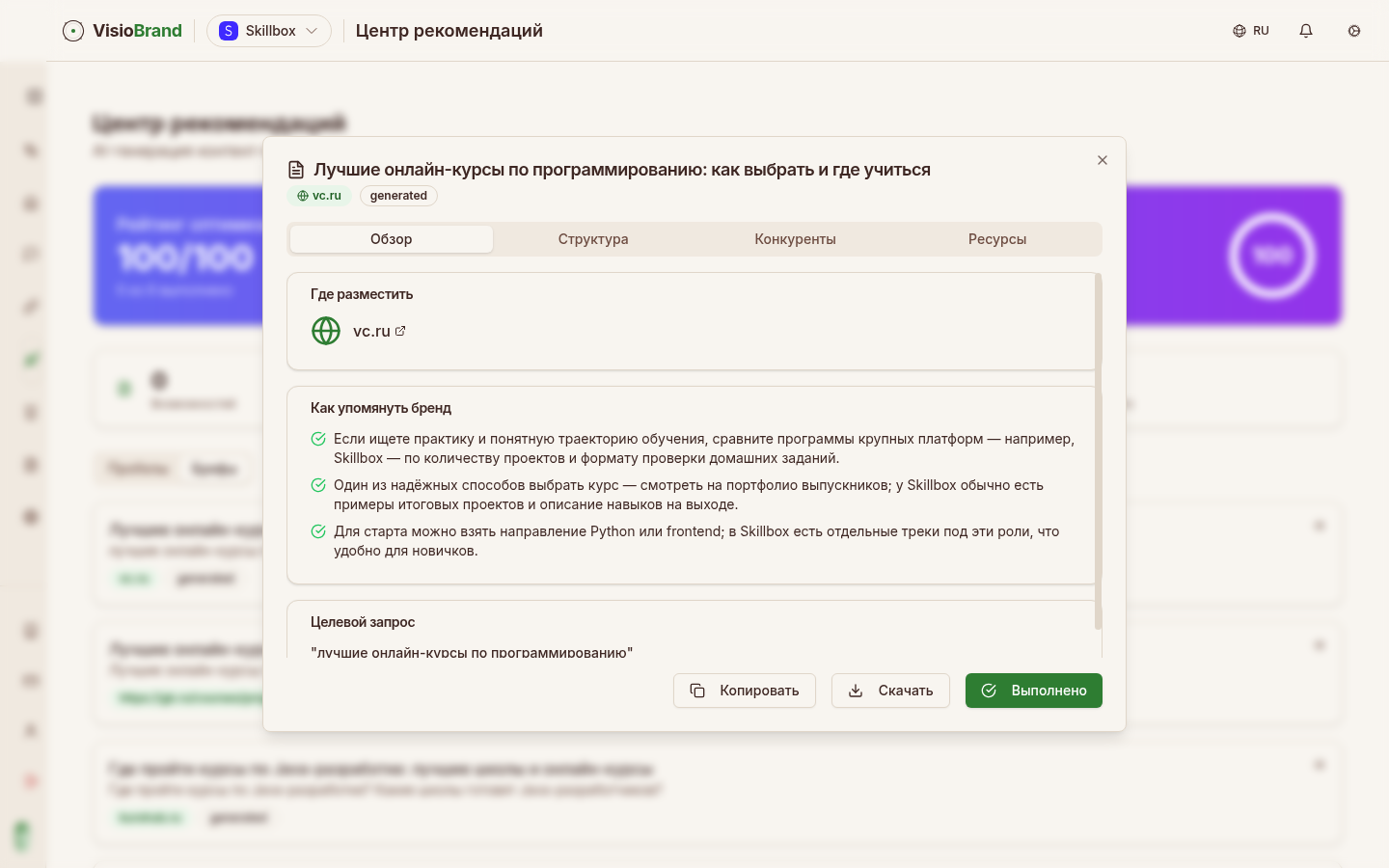Click the generated status badge
This screenshot has height=868, width=1389.
[398, 196]
